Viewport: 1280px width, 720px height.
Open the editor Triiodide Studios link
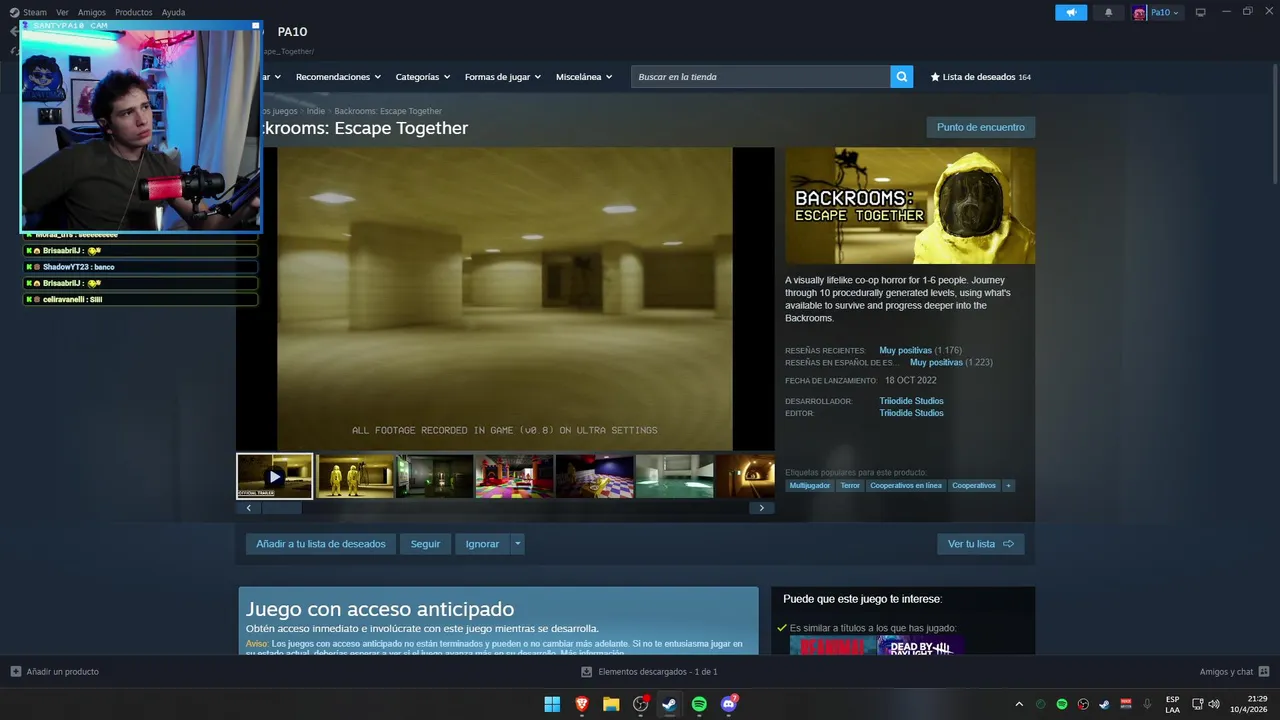point(911,413)
